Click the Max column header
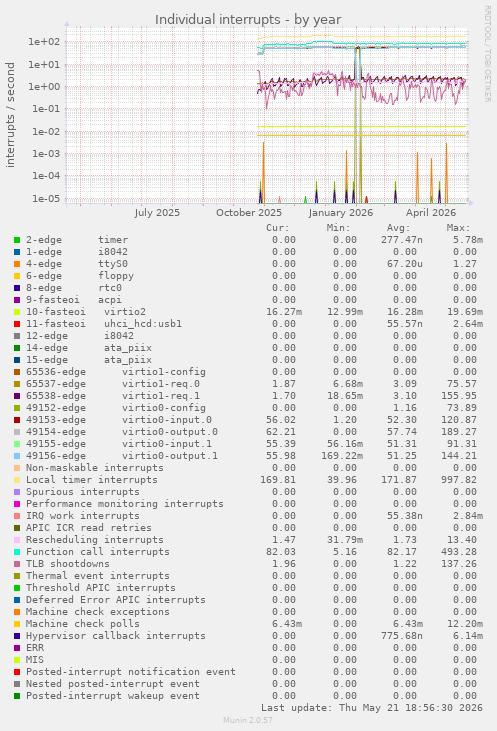Viewport: 497px width, 731px height. coord(458,228)
